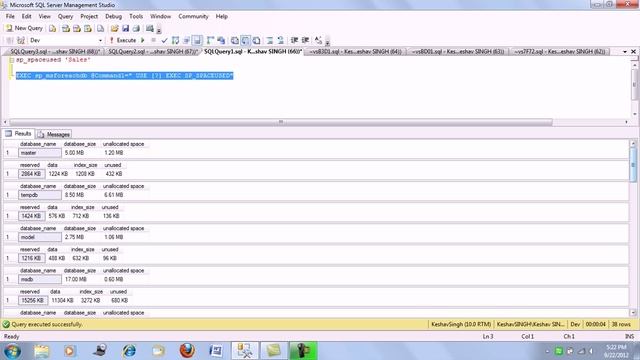
Task: Open Internet Explorer from the taskbar
Action: pos(129,351)
